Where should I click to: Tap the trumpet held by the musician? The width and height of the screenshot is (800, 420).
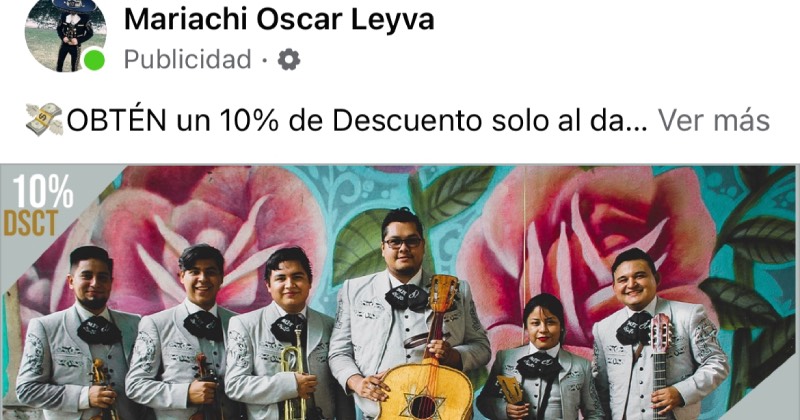point(293,380)
